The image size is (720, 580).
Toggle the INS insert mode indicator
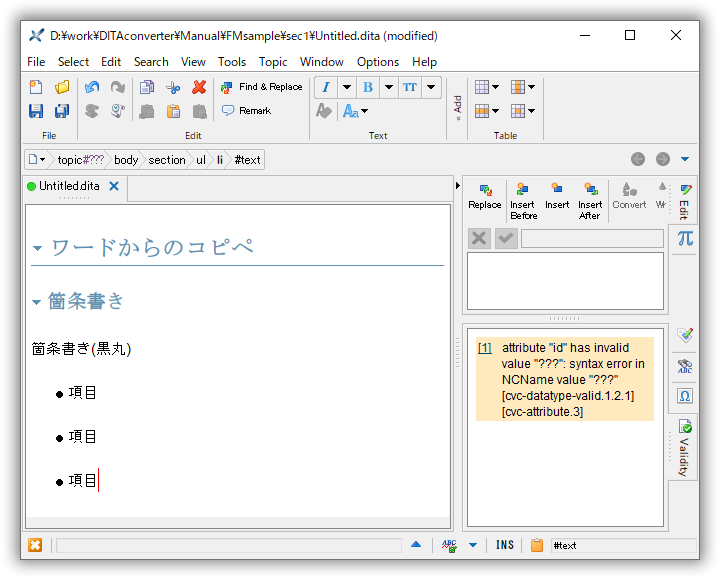click(x=504, y=545)
